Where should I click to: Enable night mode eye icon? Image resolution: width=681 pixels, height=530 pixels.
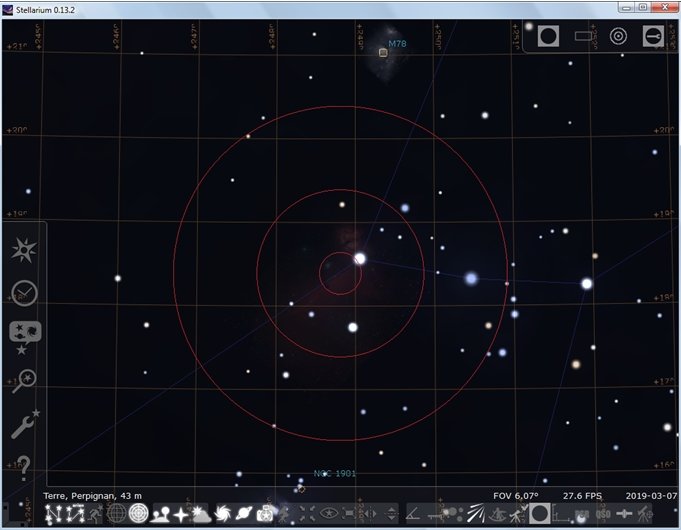pos(329,514)
